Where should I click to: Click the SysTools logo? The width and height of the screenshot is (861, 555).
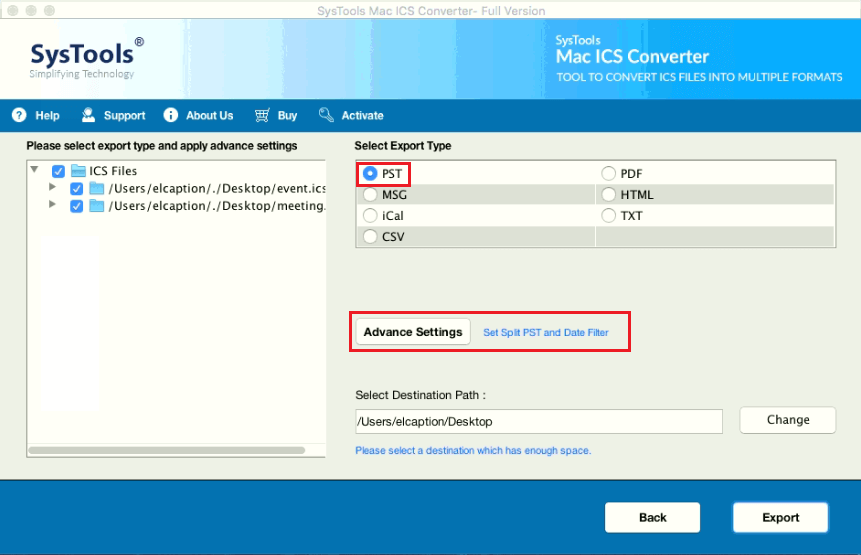[x=86, y=58]
